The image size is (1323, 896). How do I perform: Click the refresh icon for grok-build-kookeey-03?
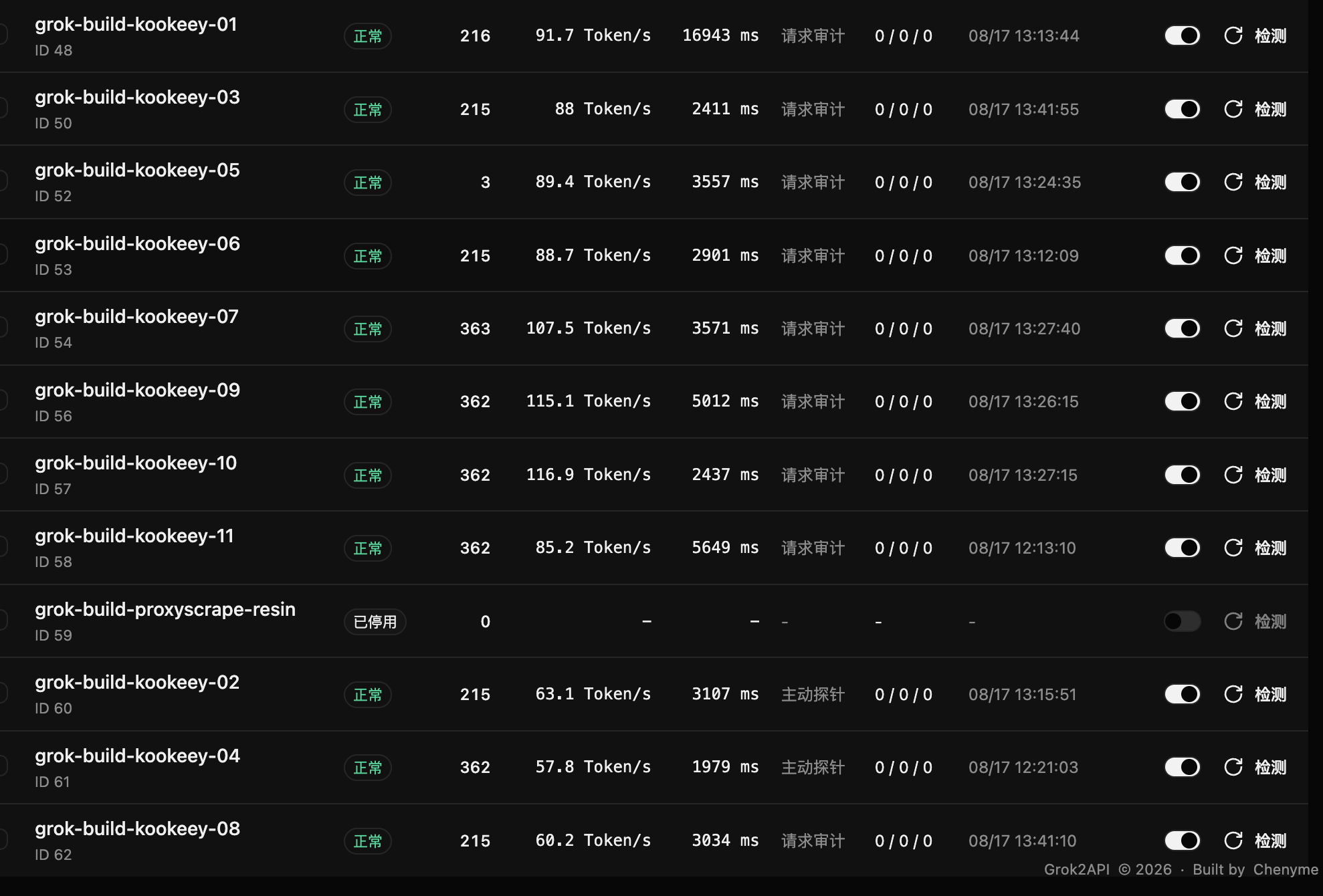[1233, 109]
